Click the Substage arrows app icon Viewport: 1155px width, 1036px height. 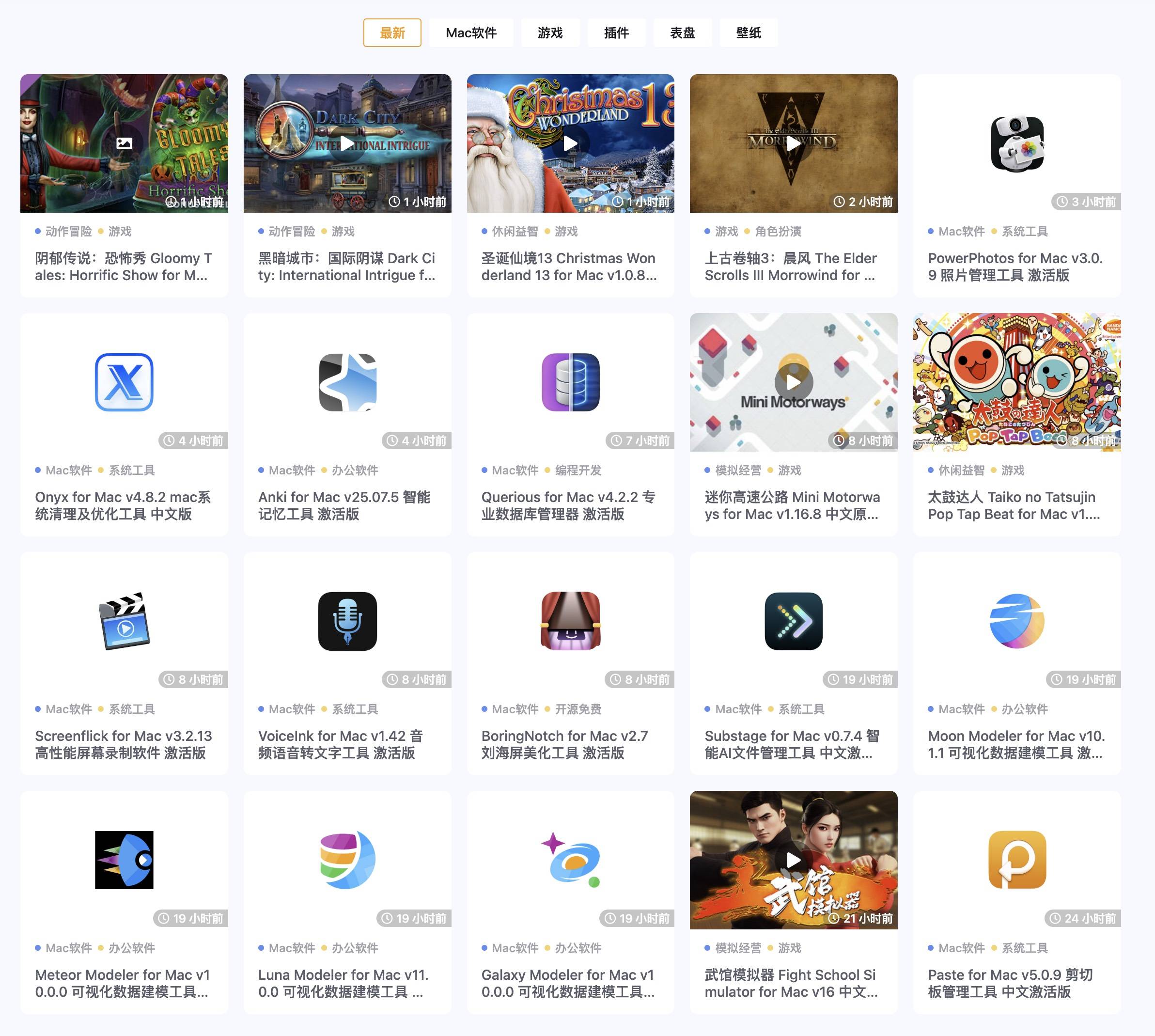pos(794,621)
